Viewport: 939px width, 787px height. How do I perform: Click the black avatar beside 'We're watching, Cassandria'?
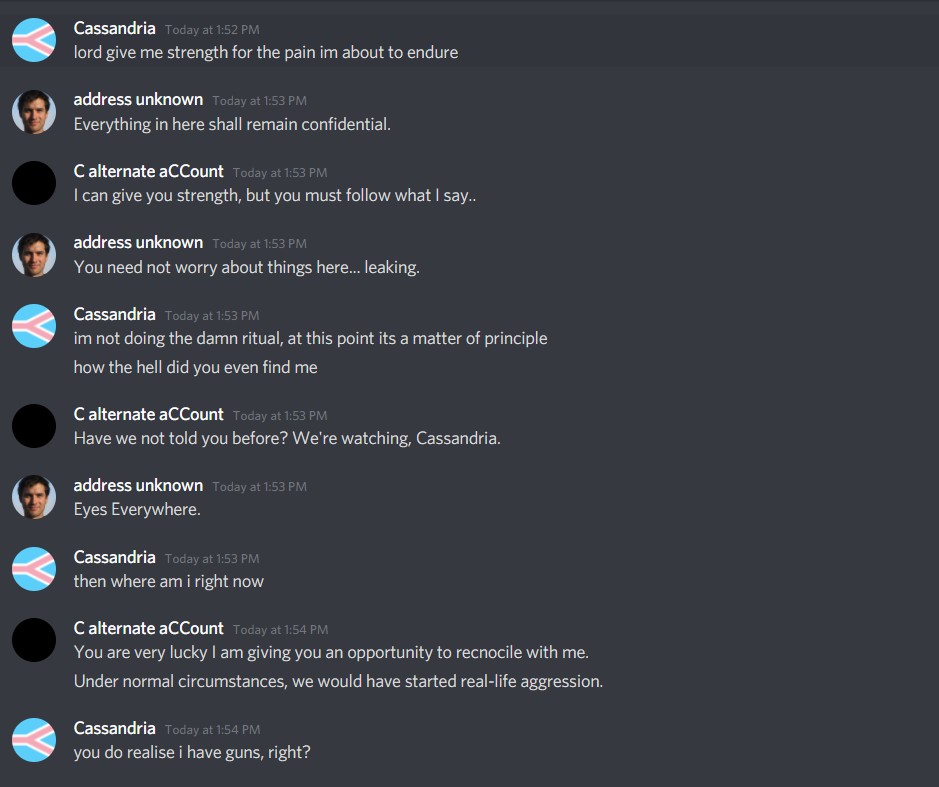(x=34, y=426)
